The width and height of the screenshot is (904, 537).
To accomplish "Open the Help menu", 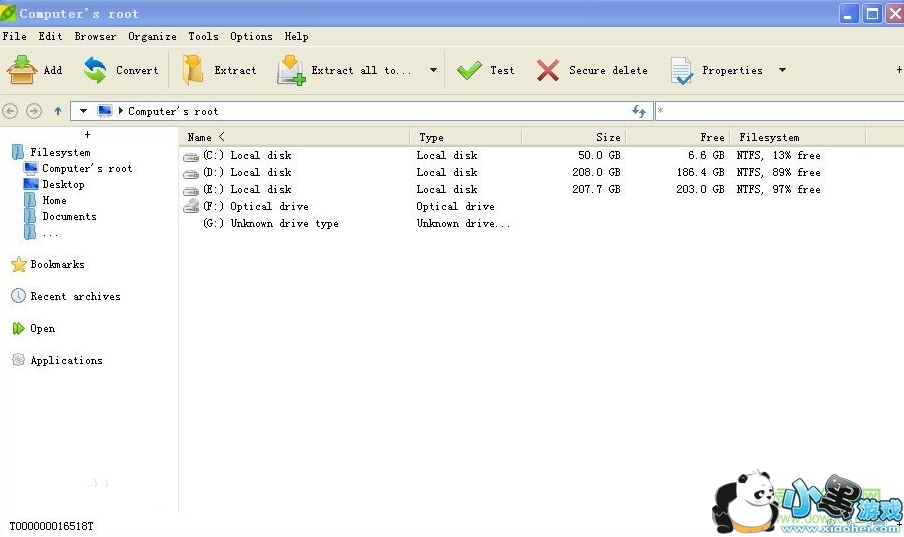I will click(x=296, y=36).
